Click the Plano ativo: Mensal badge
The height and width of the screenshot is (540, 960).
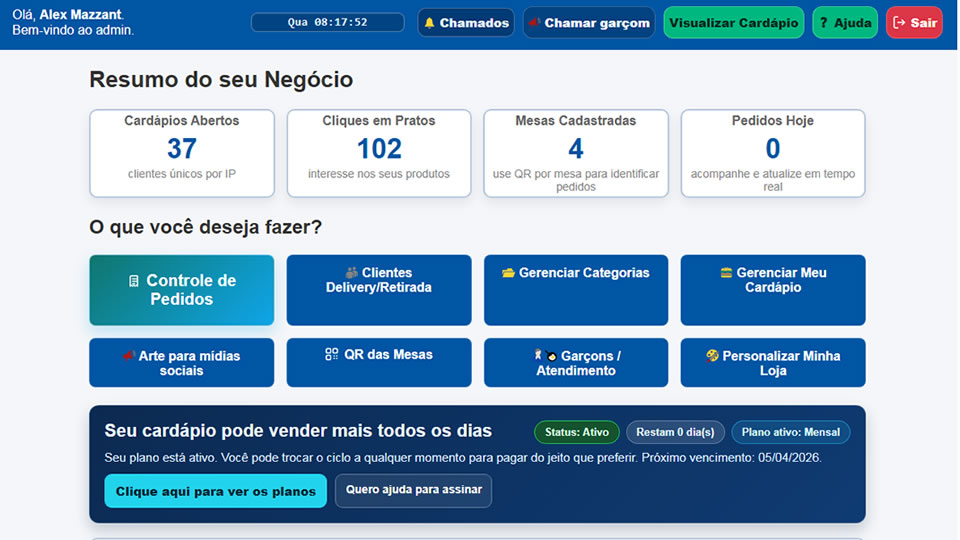(790, 433)
